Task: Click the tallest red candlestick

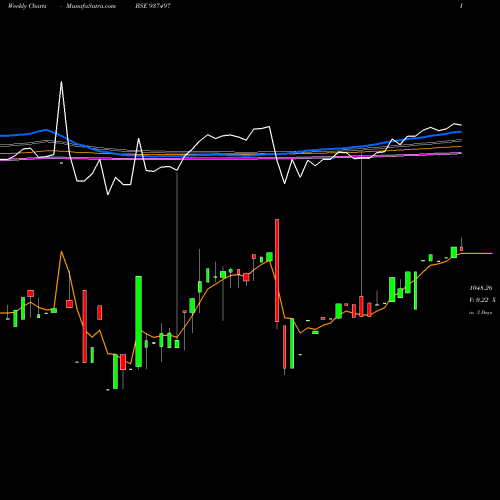Action: [x=277, y=270]
